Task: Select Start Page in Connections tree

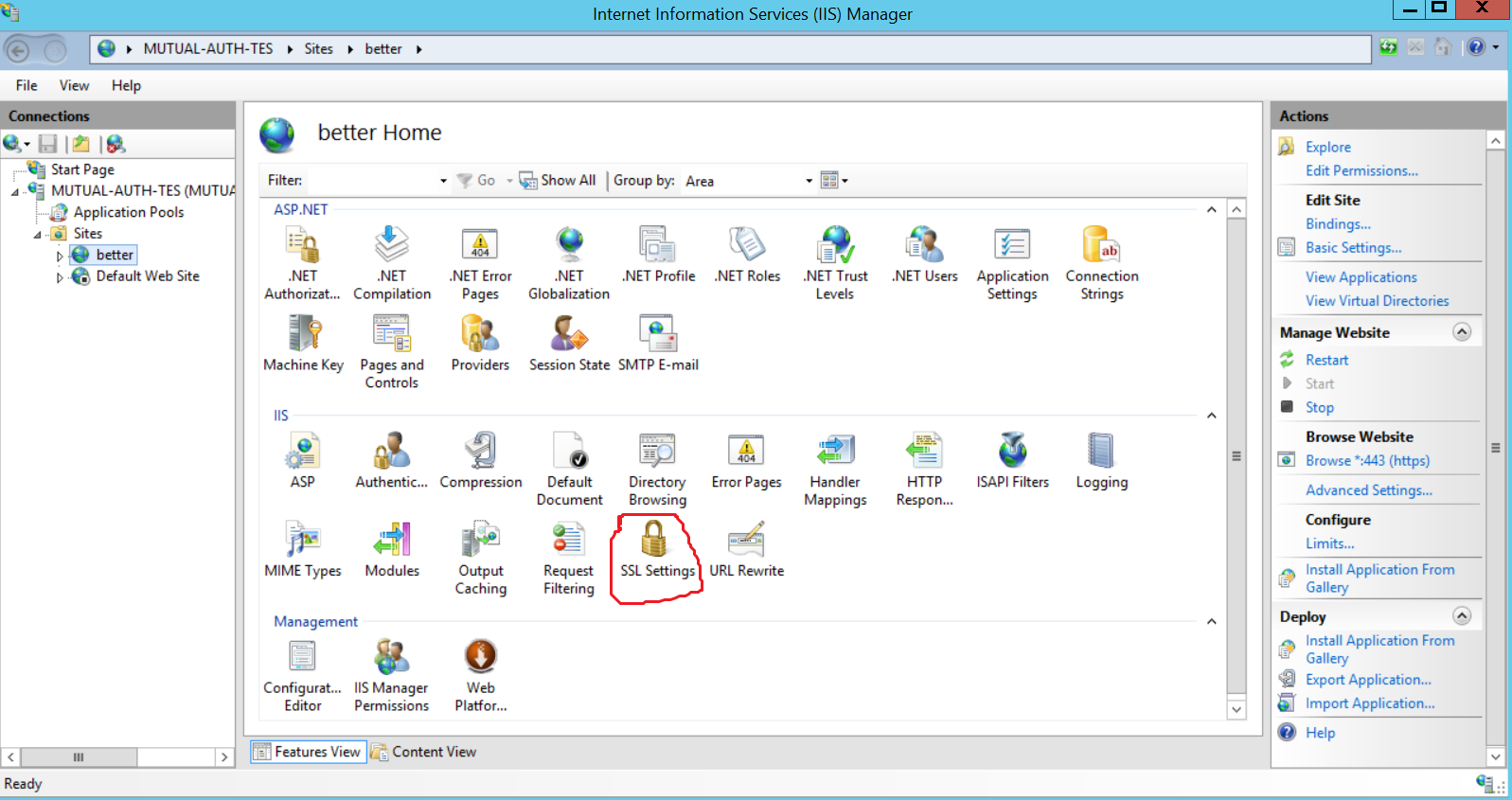Action: coord(82,169)
